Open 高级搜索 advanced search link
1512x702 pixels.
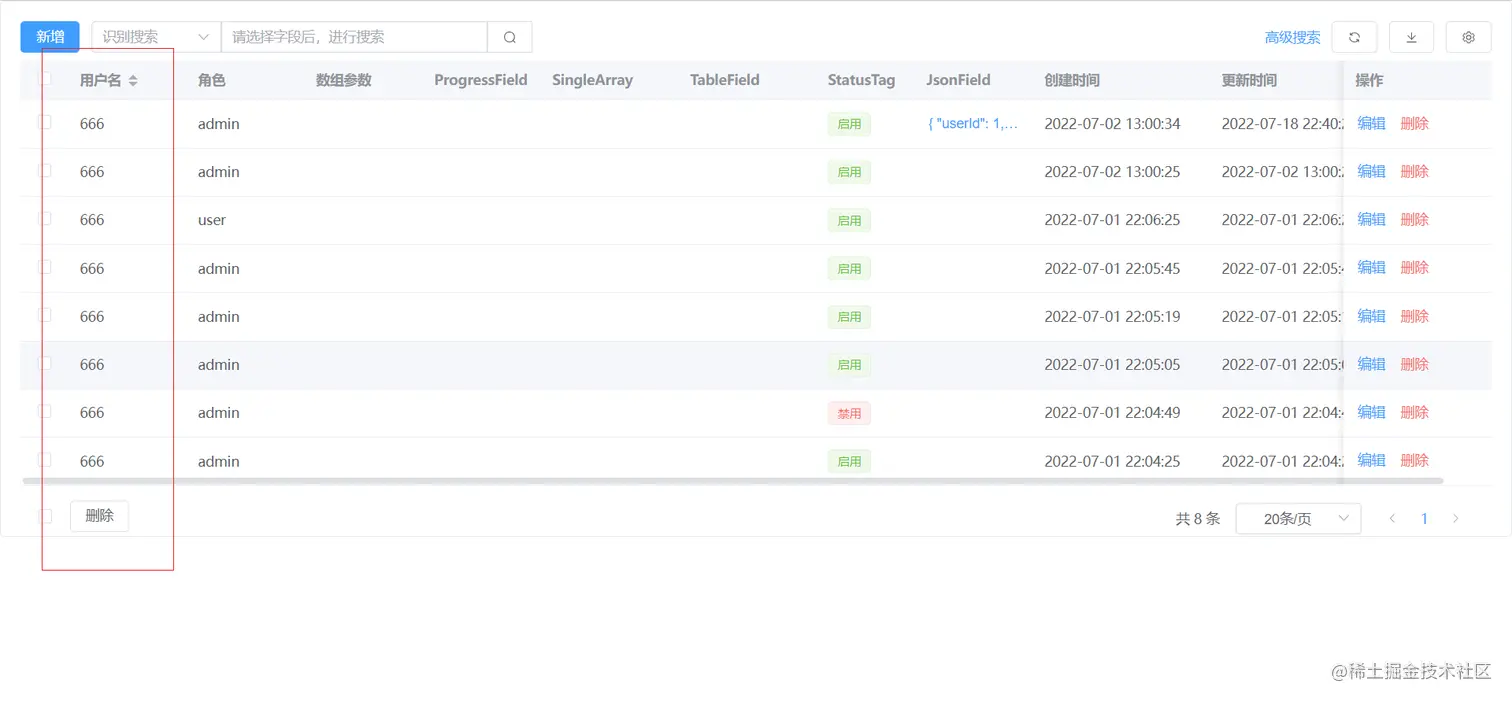[1292, 37]
